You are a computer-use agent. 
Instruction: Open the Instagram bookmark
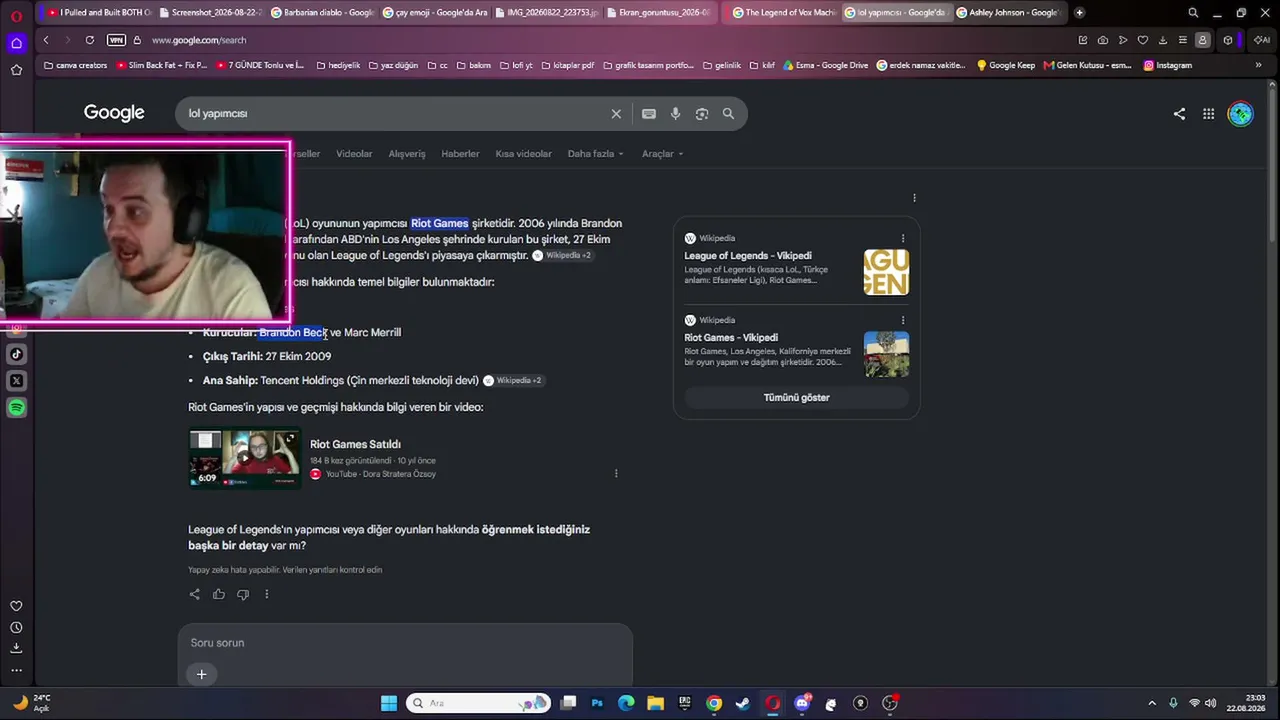point(1167,65)
